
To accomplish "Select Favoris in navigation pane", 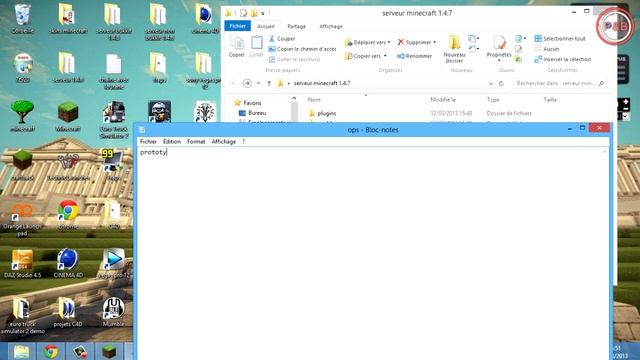I will [248, 103].
